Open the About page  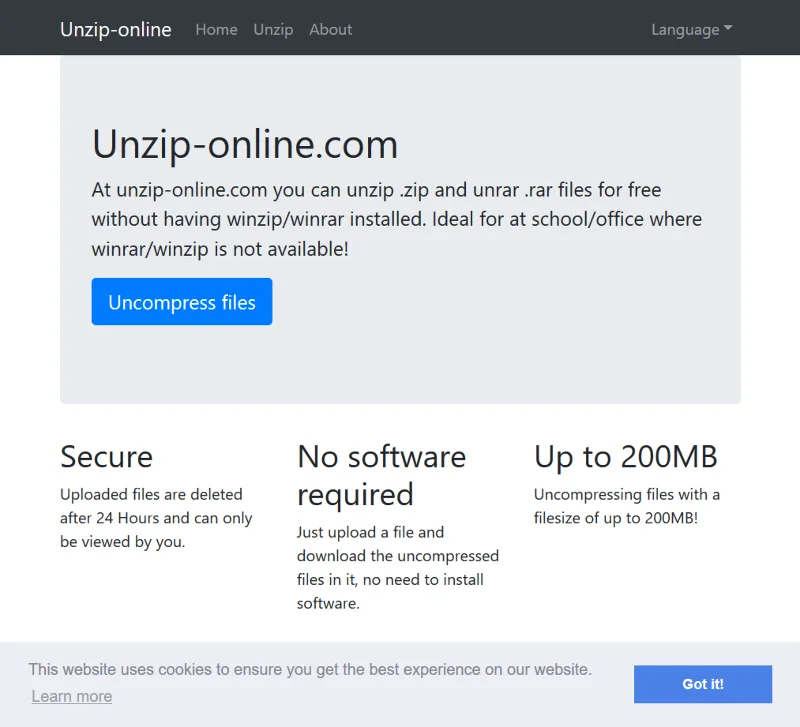coord(330,30)
